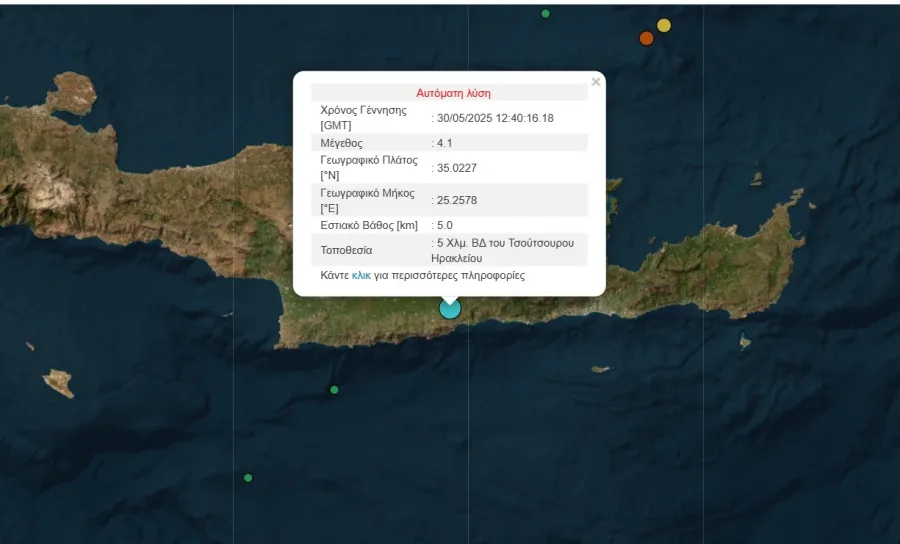900x544 pixels.
Task: Click the southernmost green earthquake marker
Action: coord(248,477)
